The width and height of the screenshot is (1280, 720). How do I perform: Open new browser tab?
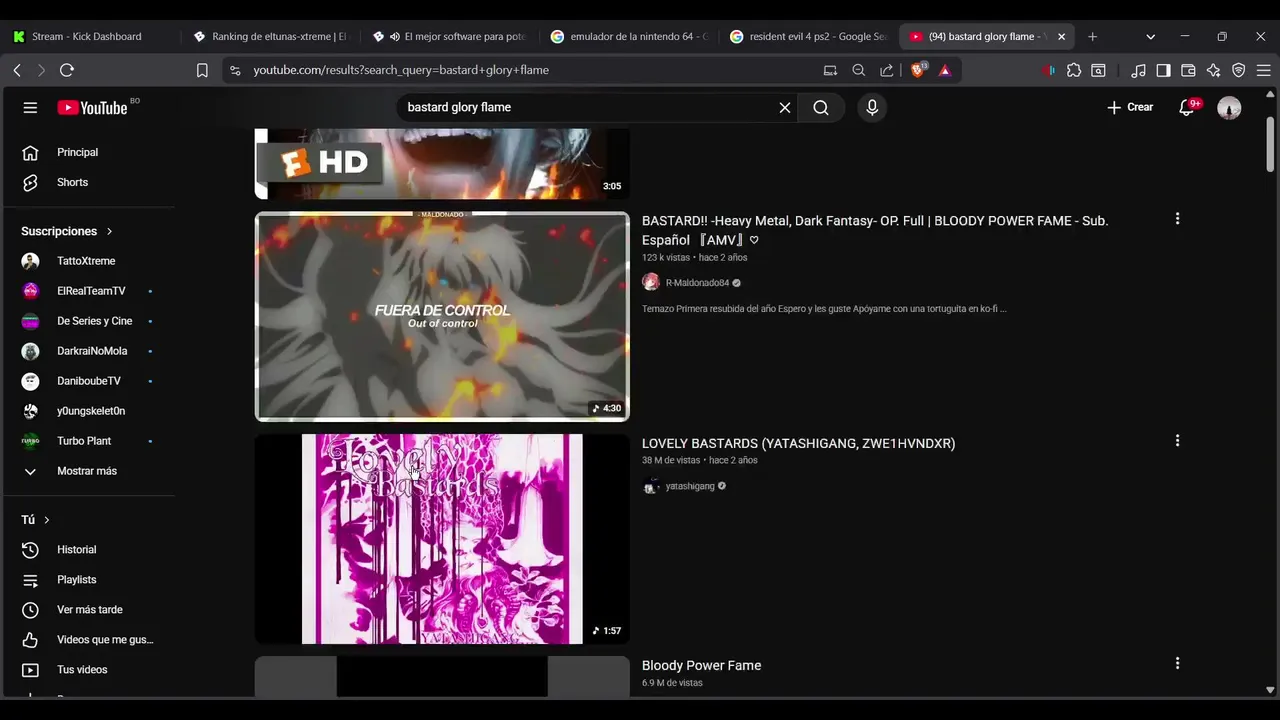1092,36
